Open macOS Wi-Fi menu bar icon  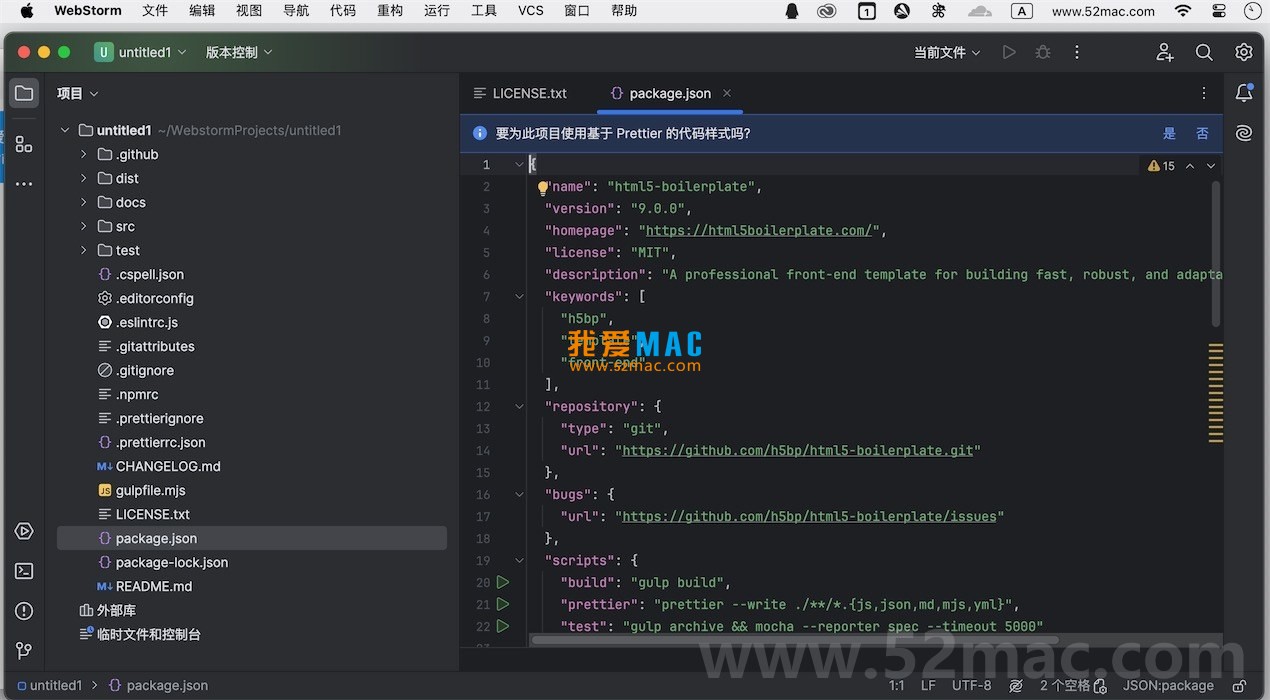(x=1183, y=11)
